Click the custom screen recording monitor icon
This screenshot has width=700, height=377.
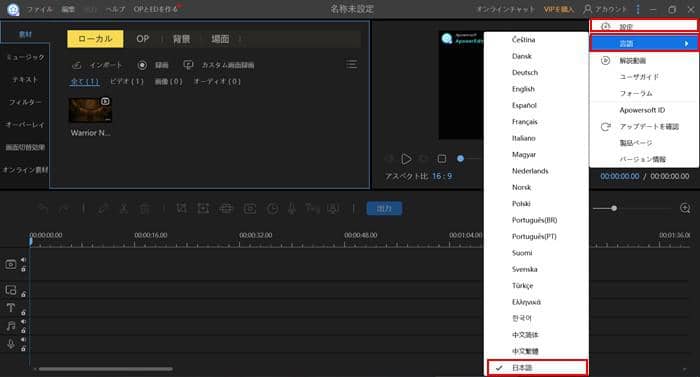point(188,65)
